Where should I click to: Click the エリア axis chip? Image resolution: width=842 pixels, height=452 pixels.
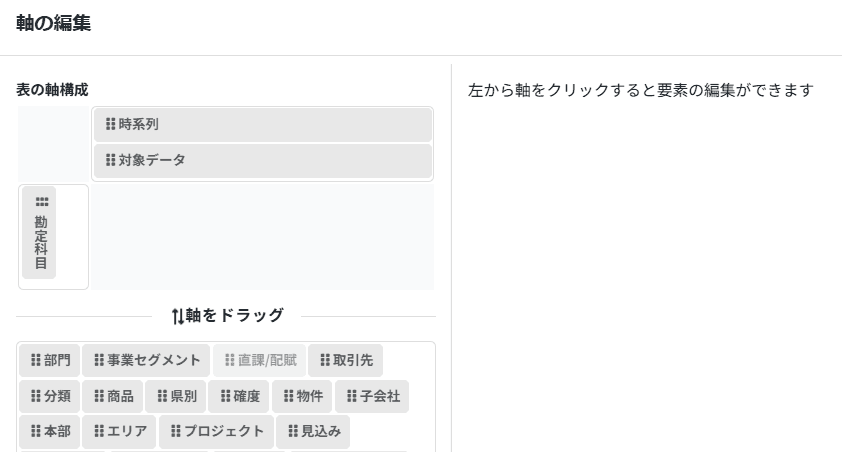[120, 431]
